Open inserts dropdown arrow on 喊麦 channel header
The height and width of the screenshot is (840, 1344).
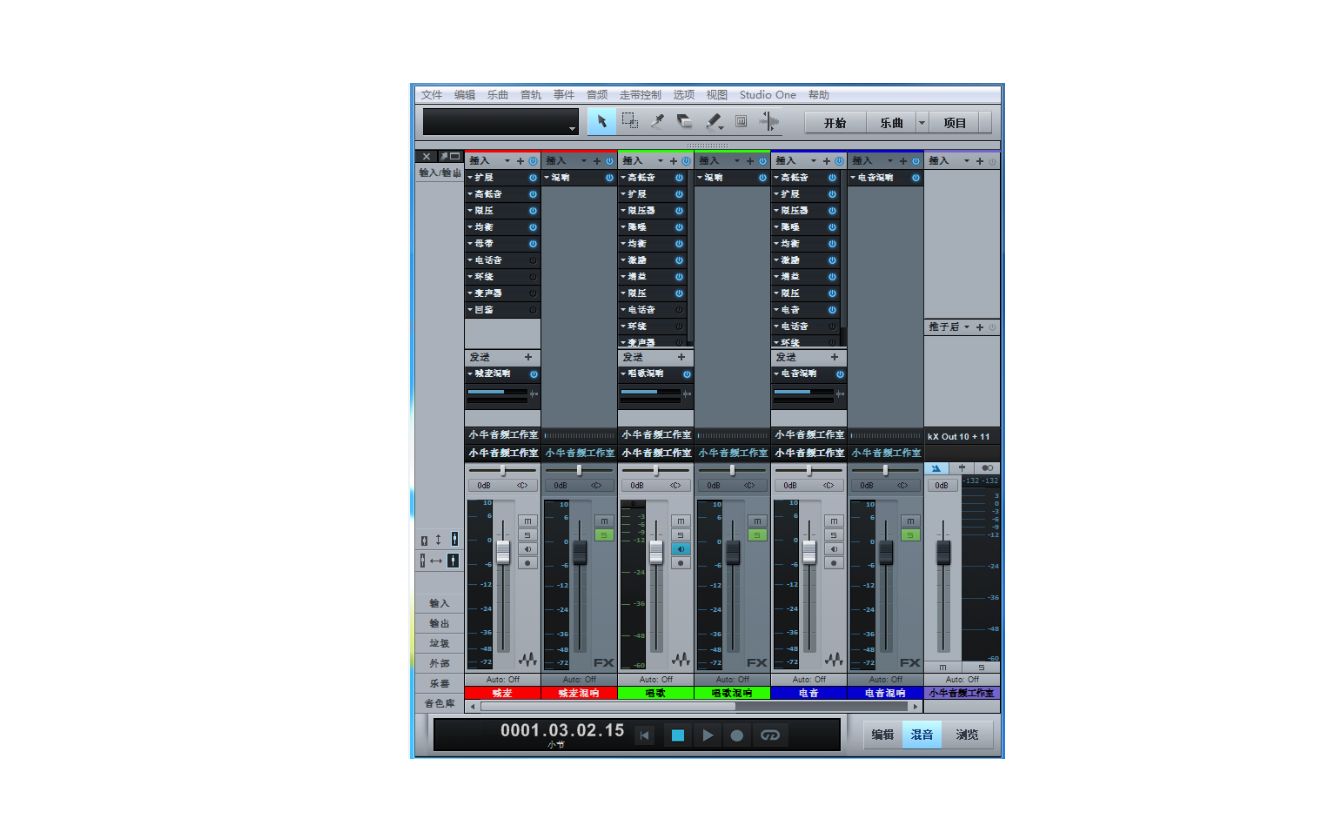coord(507,161)
